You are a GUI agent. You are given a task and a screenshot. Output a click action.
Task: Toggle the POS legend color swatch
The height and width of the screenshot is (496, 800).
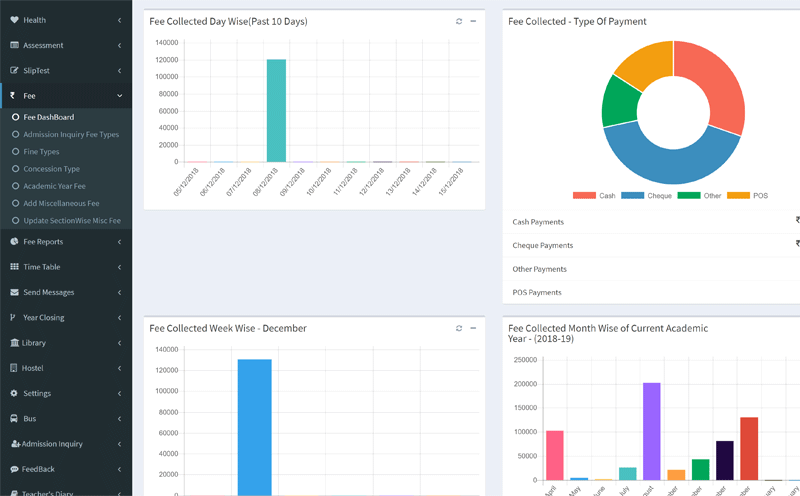pyautogui.click(x=738, y=195)
